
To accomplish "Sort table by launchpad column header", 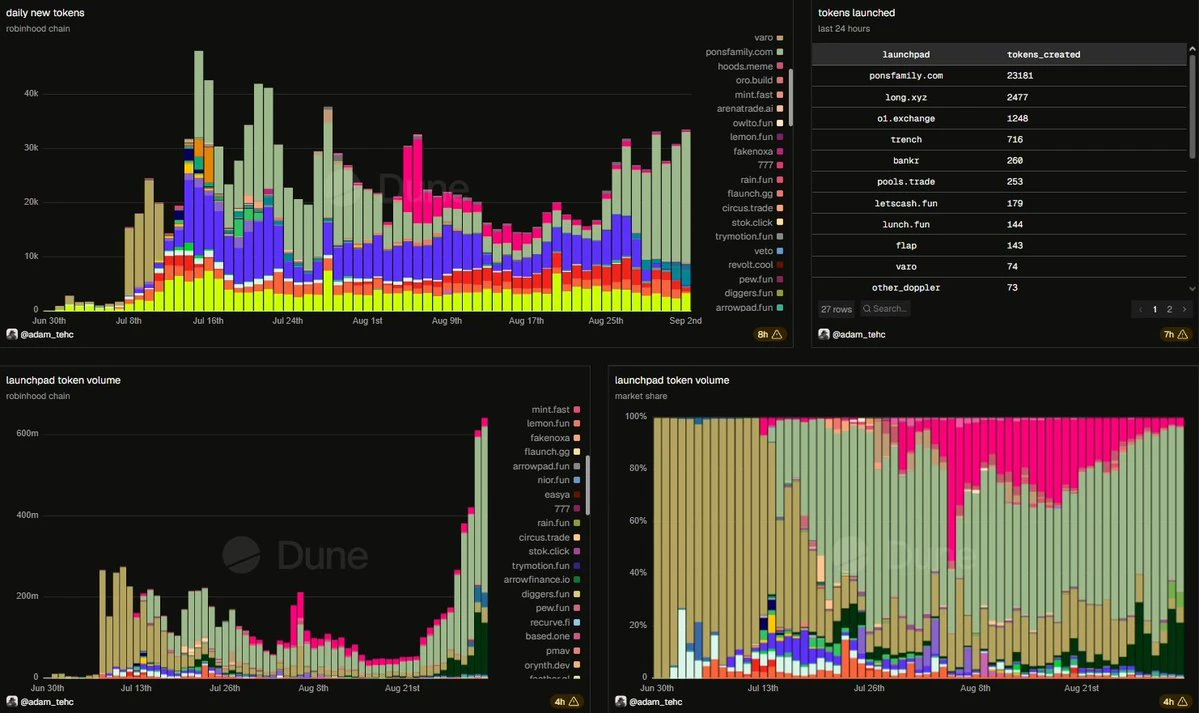I will pyautogui.click(x=906, y=54).
